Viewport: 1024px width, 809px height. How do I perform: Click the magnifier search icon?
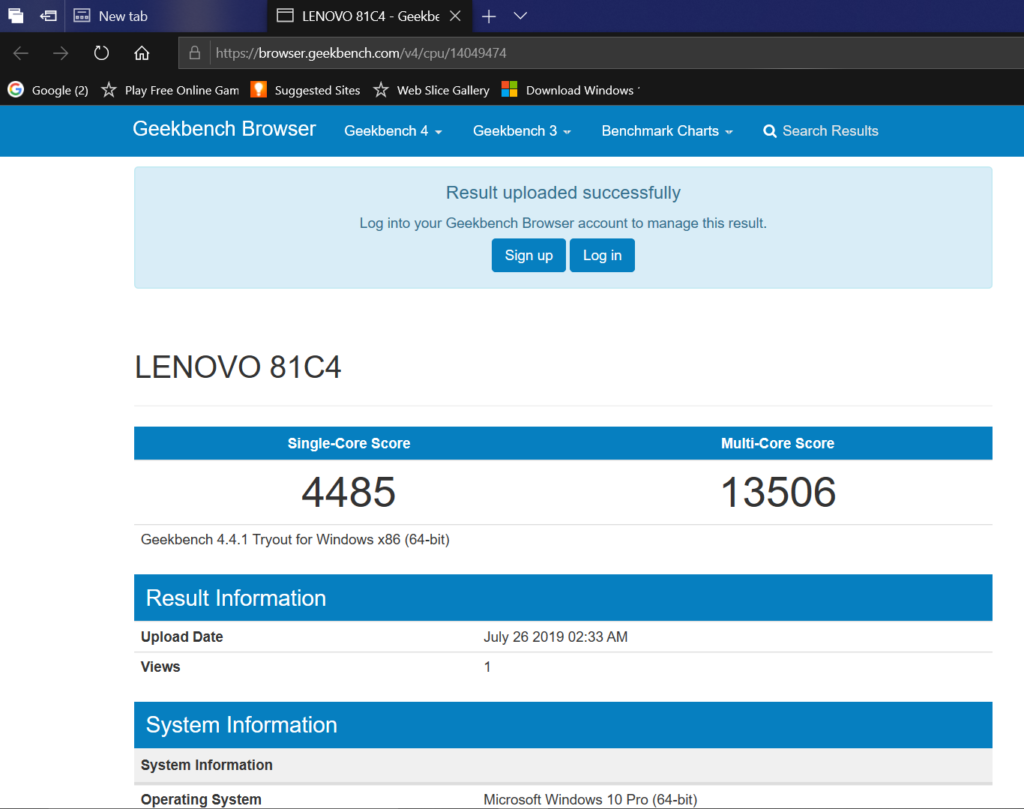point(770,131)
